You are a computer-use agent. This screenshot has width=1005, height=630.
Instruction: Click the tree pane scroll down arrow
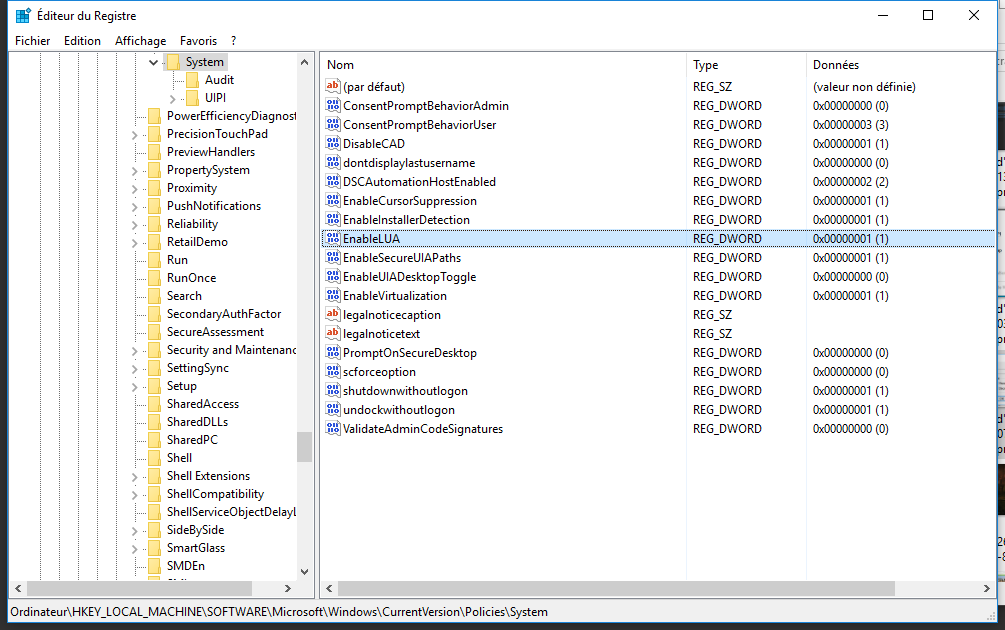tap(304, 572)
